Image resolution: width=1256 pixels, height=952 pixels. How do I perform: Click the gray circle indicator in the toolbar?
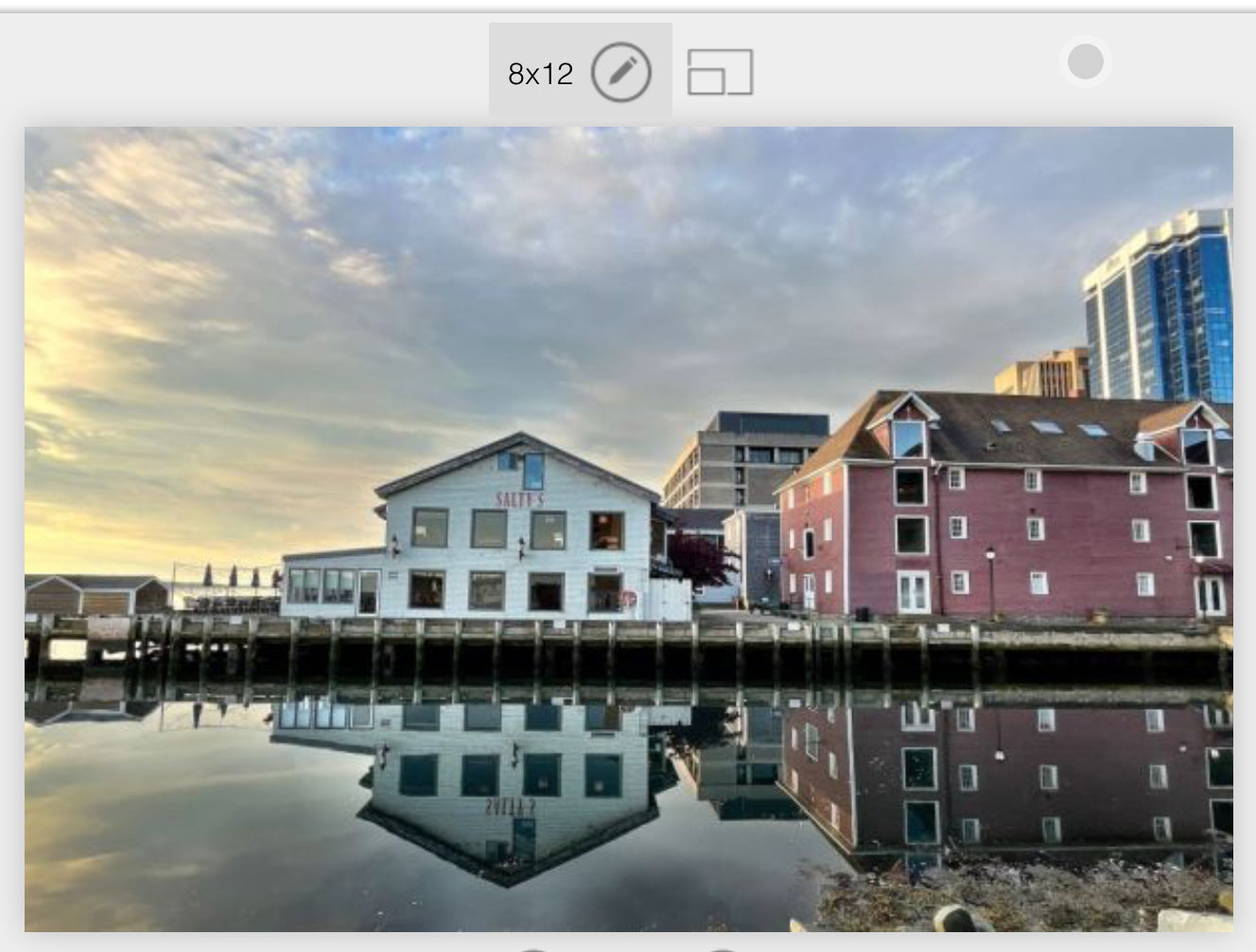click(x=1085, y=61)
